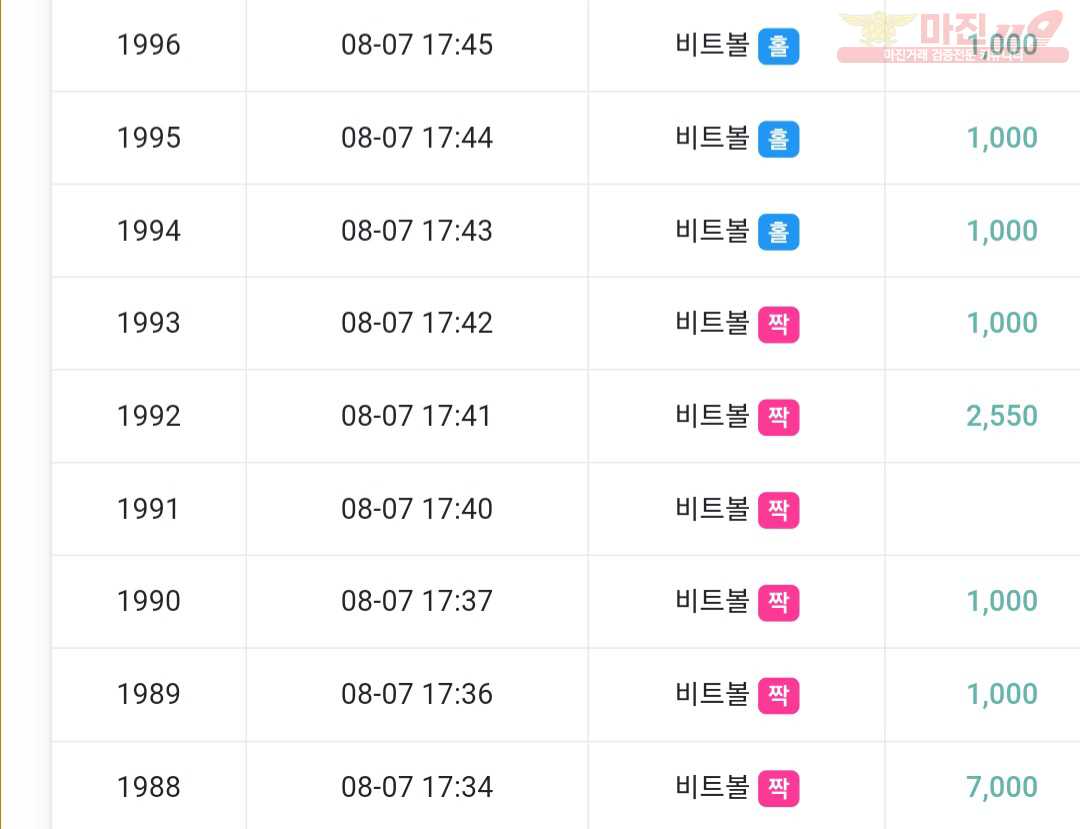Click the blue 홀 badge in row 1995
Image resolution: width=1080 pixels, height=829 pixels.
[x=778, y=139]
